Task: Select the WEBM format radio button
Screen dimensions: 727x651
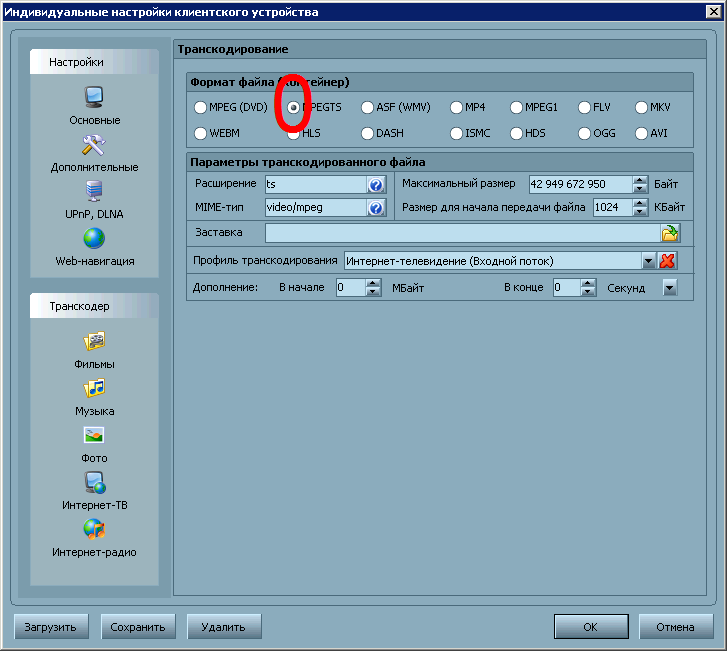Action: tap(201, 133)
